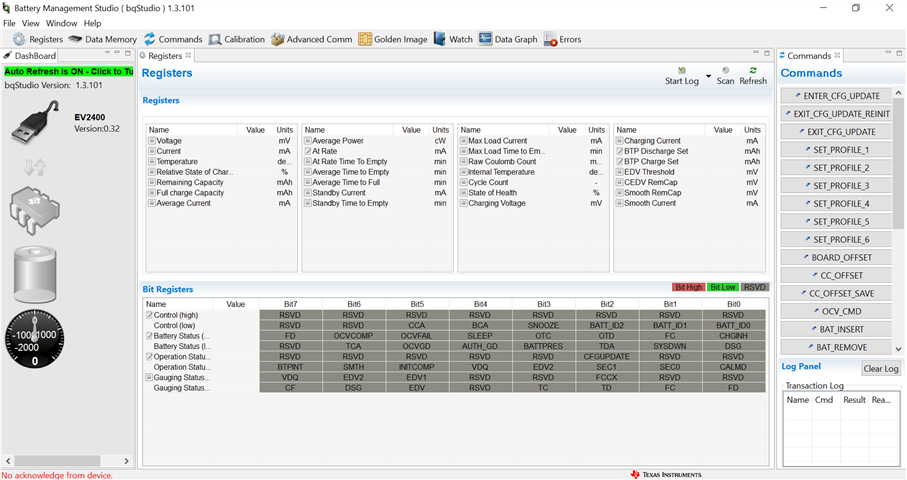Select the DashBoard tab

[x=30, y=56]
